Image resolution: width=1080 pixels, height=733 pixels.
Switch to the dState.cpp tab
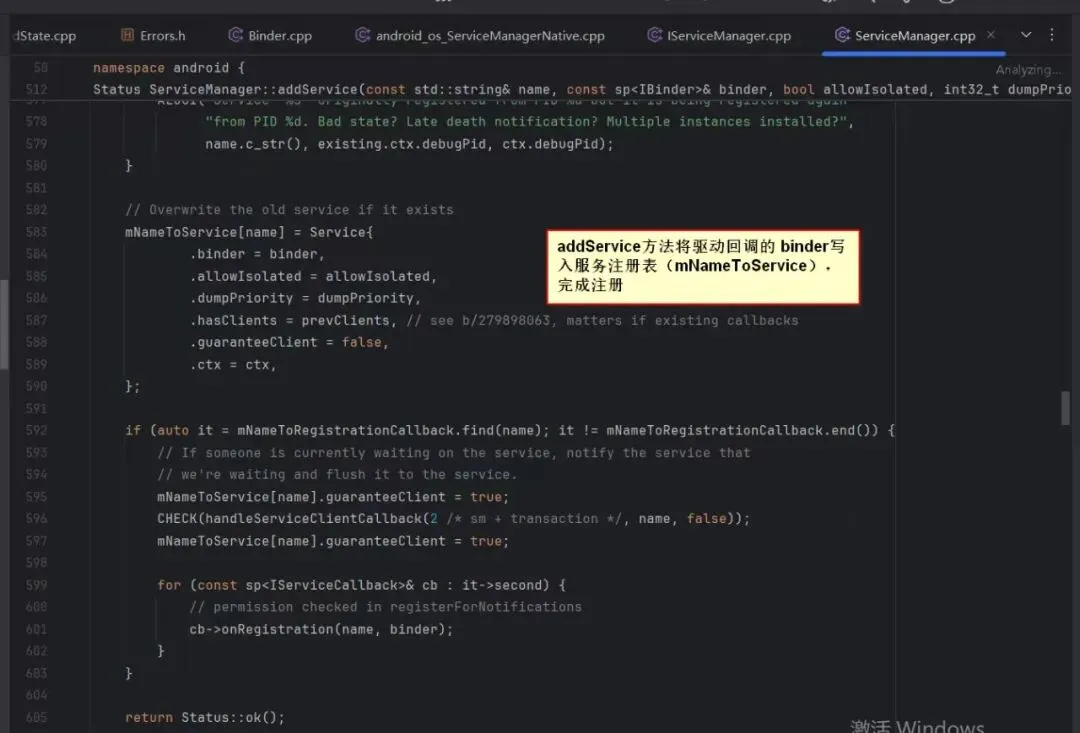(x=44, y=36)
